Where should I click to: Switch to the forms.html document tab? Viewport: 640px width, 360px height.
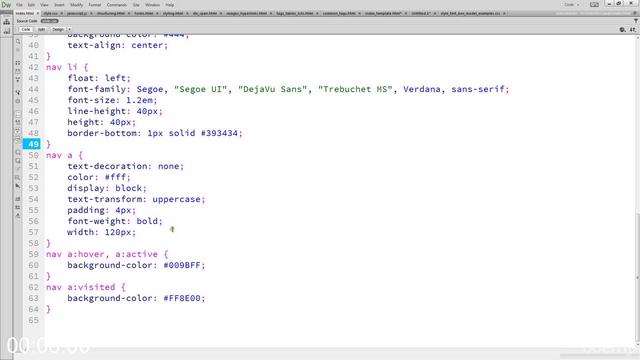tap(144, 13)
